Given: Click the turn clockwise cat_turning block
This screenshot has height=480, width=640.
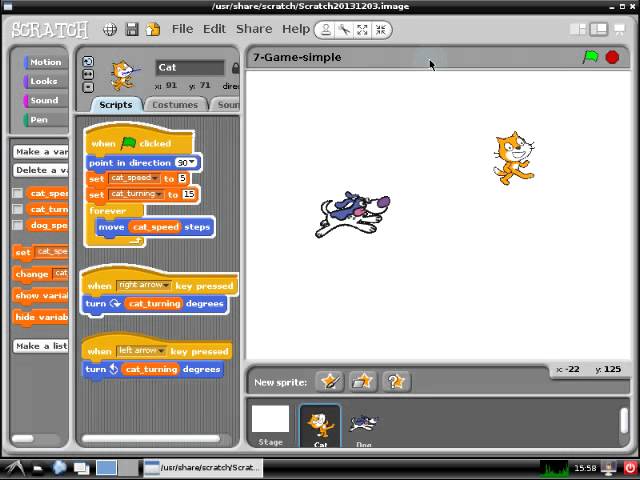Looking at the screenshot, I should pyautogui.click(x=155, y=304).
